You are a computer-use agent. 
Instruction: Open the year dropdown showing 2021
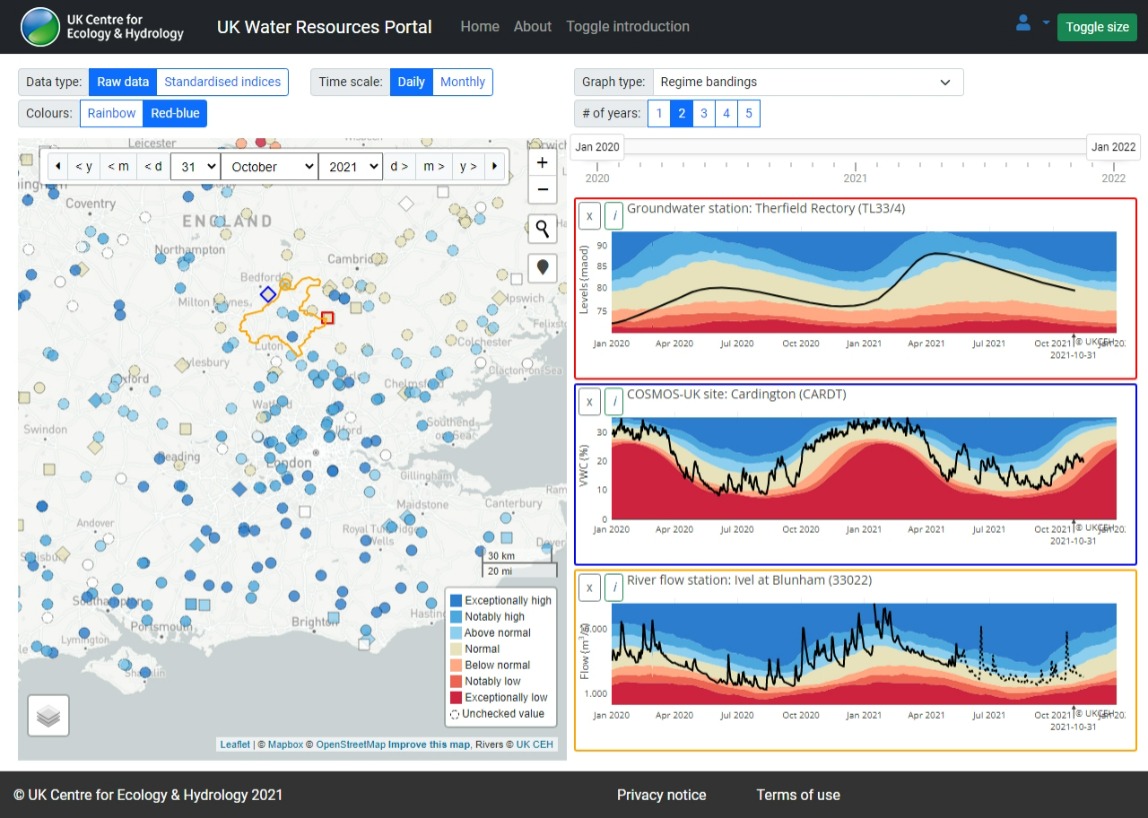[351, 166]
